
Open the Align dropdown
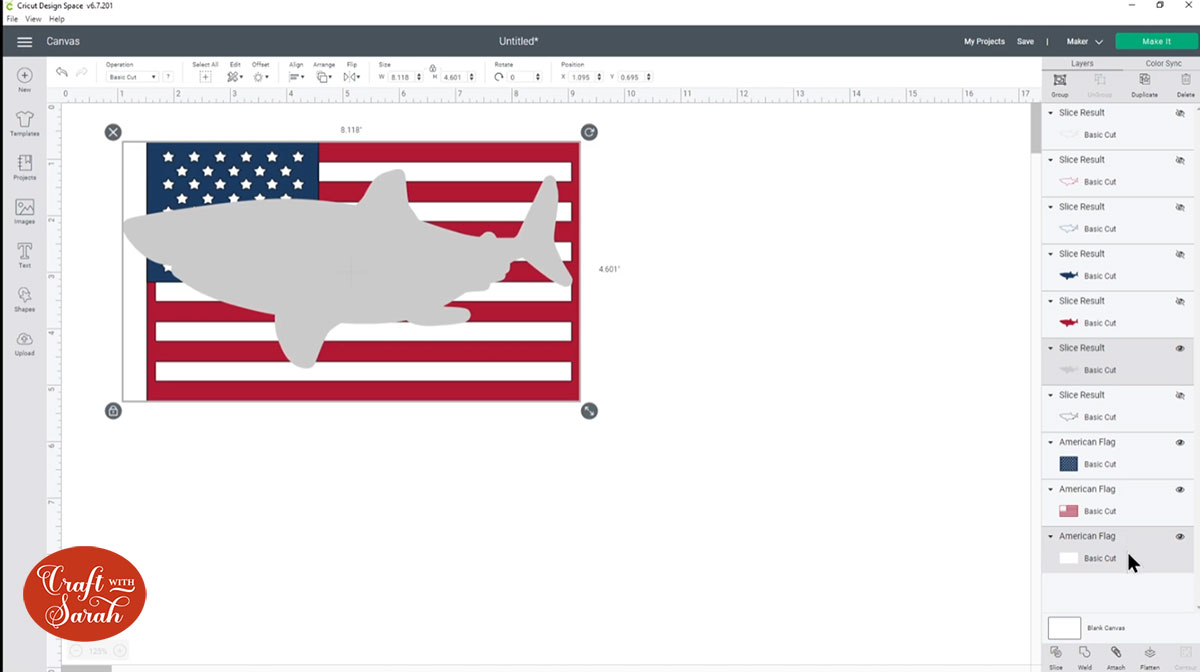[296, 77]
